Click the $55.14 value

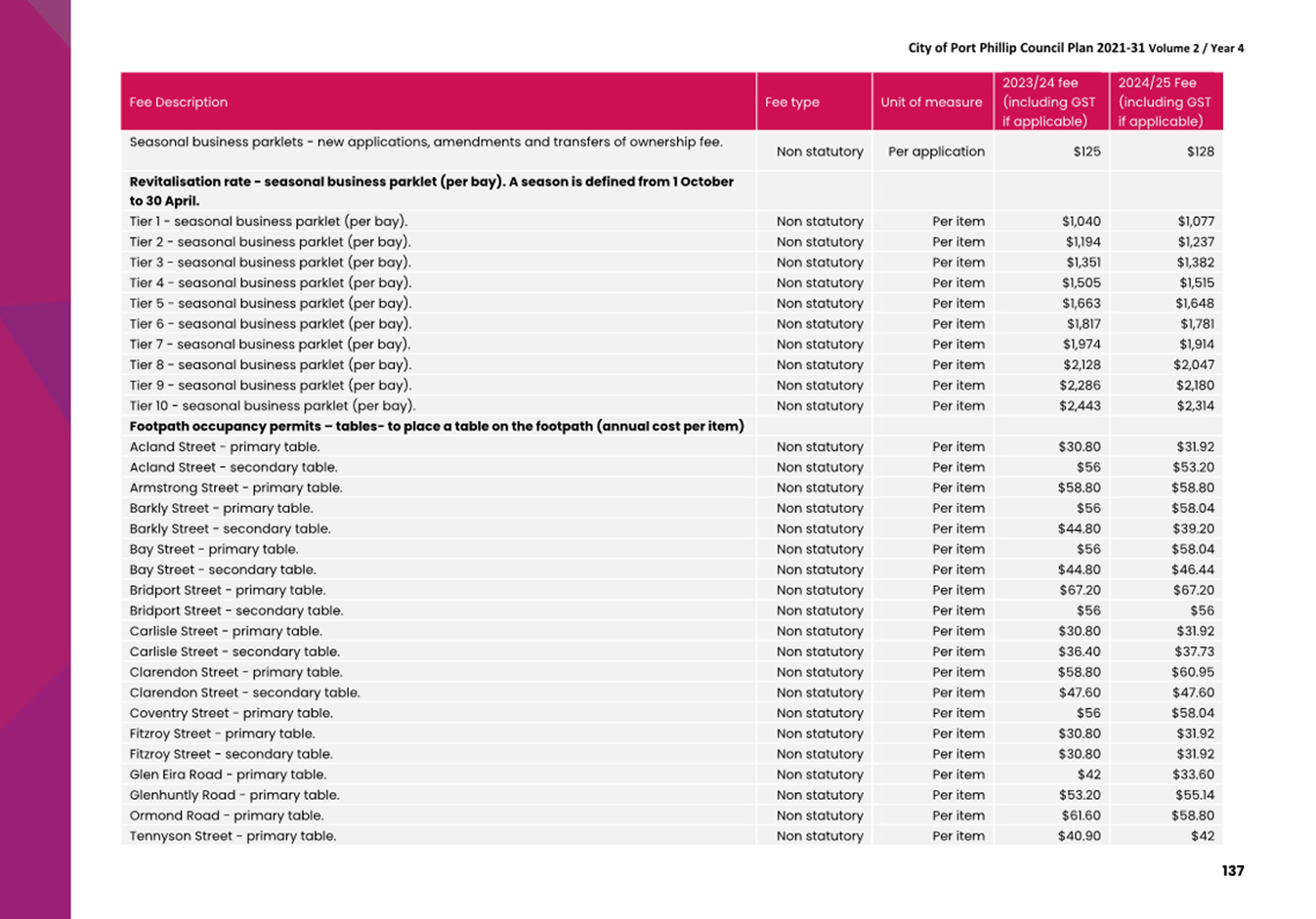click(1195, 796)
